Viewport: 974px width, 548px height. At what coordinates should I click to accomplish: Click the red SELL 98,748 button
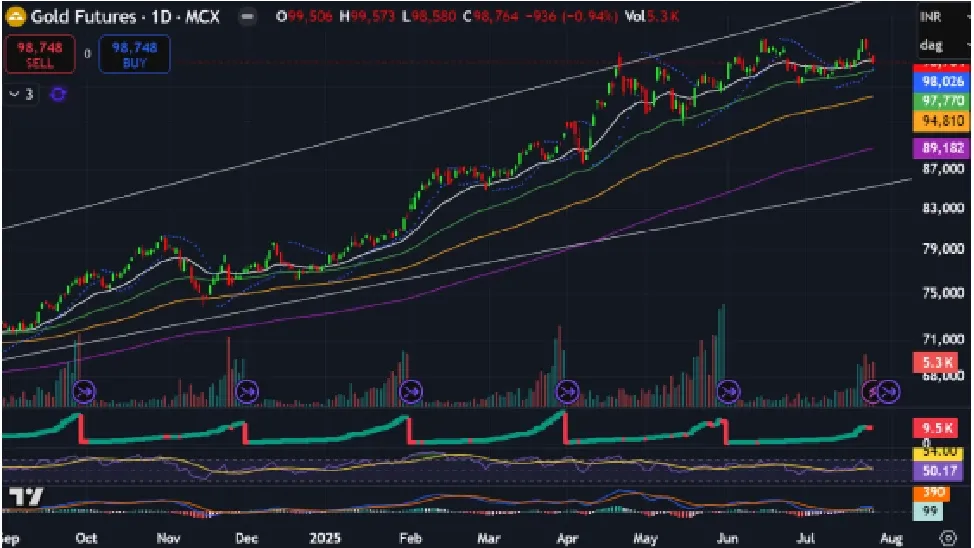coord(40,55)
